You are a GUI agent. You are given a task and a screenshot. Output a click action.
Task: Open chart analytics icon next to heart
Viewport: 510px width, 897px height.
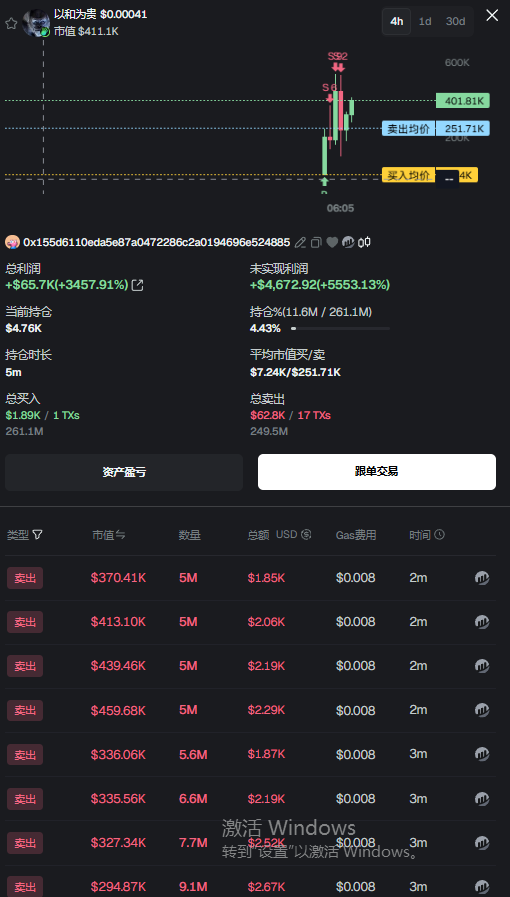pyautogui.click(x=348, y=243)
